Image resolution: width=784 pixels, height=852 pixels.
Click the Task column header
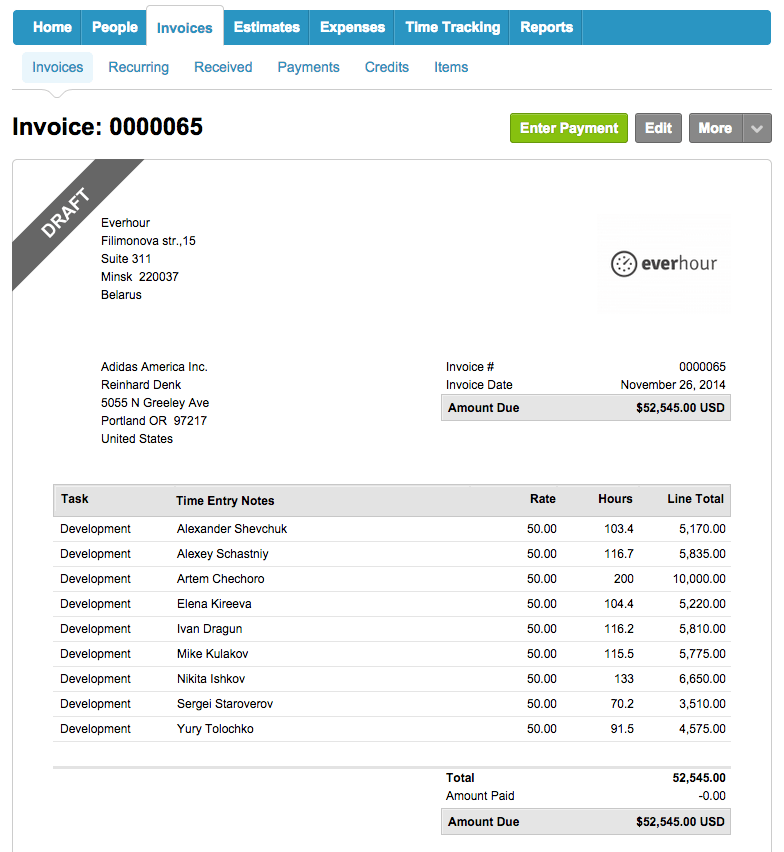tap(74, 499)
